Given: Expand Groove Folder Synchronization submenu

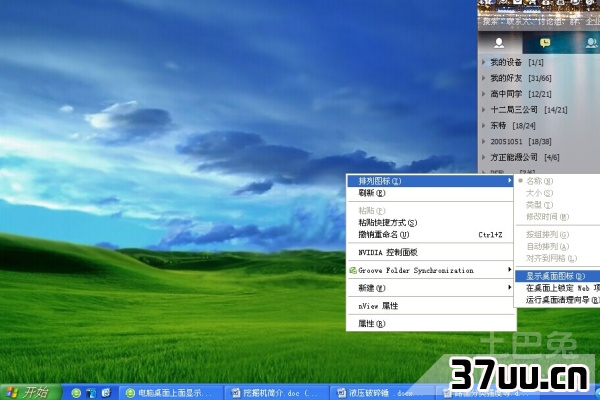Looking at the screenshot, I should (430, 270).
